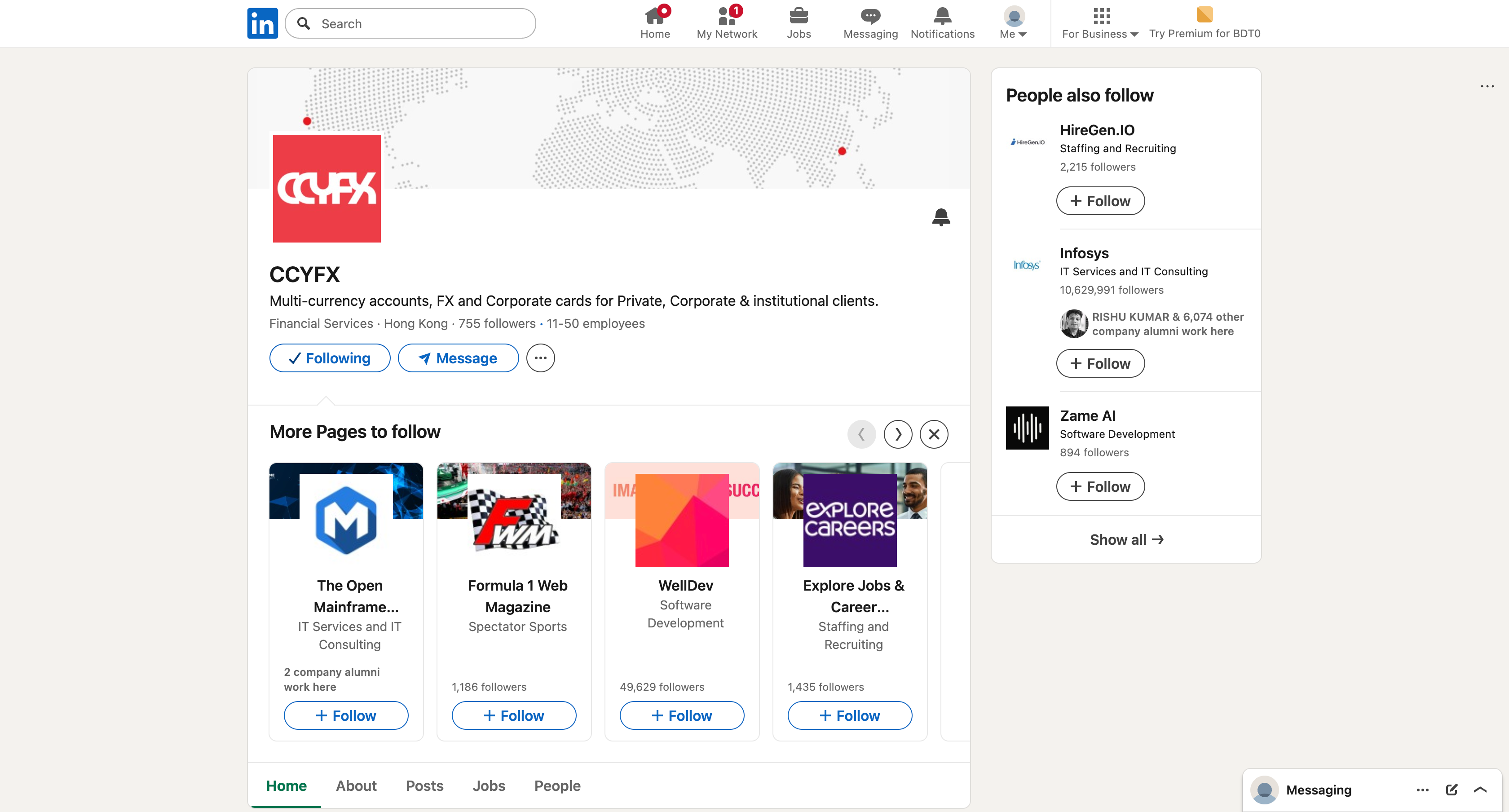The width and height of the screenshot is (1509, 812).
Task: Dismiss the More Pages to follow section
Action: pos(934,434)
